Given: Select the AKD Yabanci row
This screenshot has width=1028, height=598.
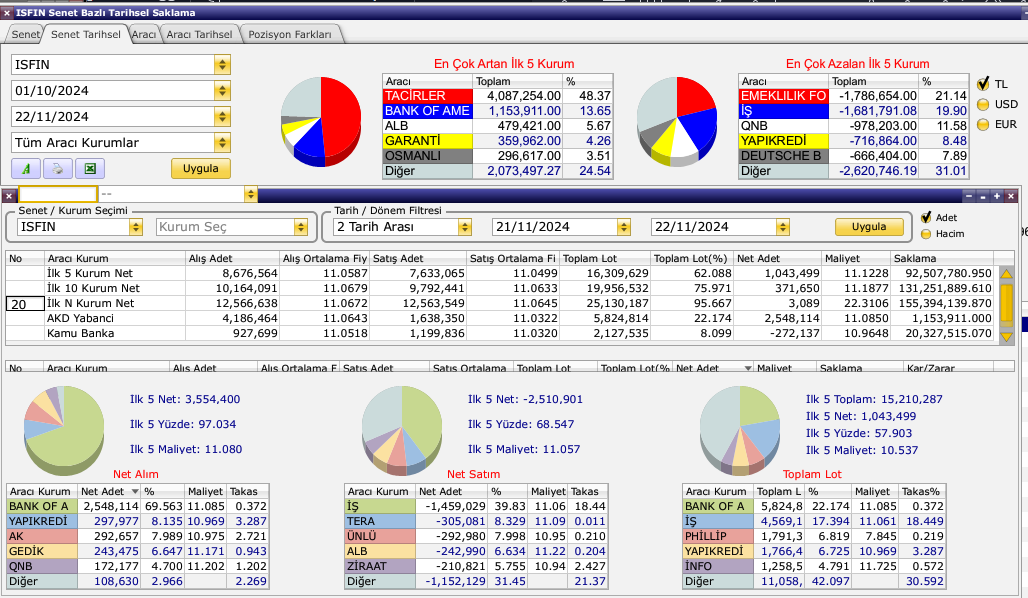Looking at the screenshot, I should point(502,319).
